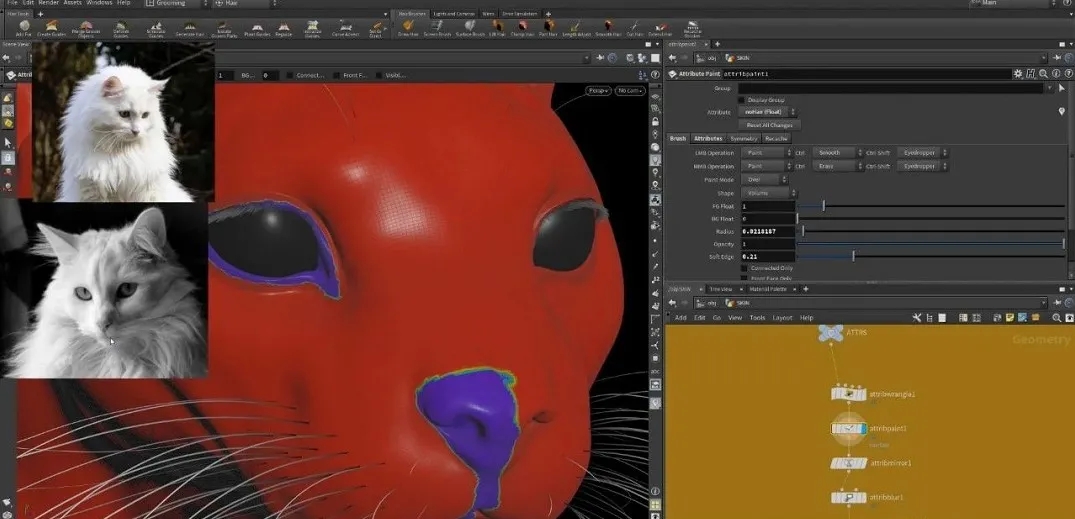Adjust the FG Float slider
This screenshot has height=519, width=1075.
(x=931, y=206)
